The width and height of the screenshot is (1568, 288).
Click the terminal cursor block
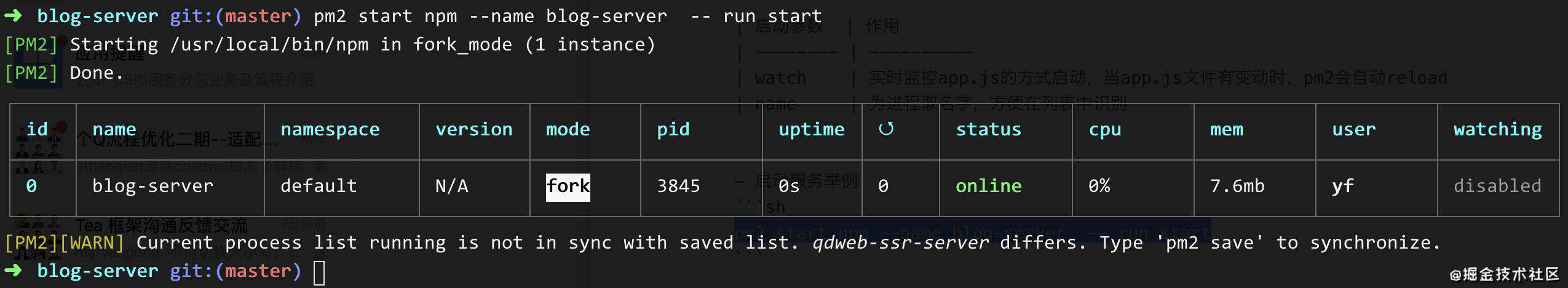(x=319, y=273)
